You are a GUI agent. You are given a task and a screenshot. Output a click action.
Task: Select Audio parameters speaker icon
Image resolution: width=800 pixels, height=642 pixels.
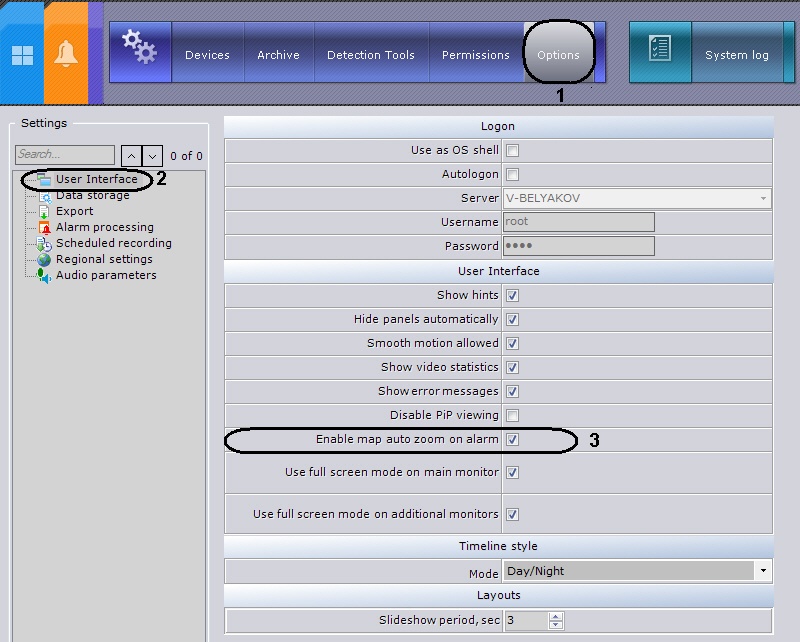click(x=44, y=276)
